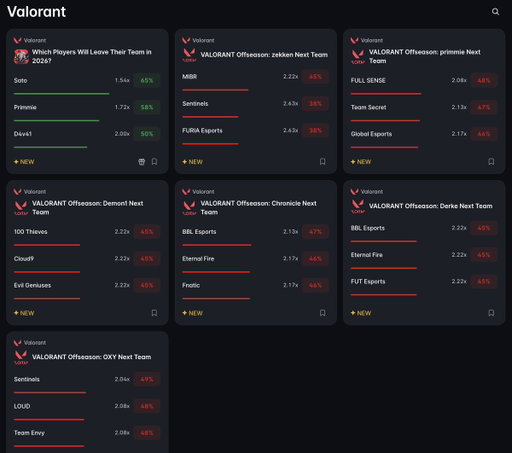Select the 46% odds button for Fnatic
This screenshot has height=453, width=512.
[x=315, y=285]
